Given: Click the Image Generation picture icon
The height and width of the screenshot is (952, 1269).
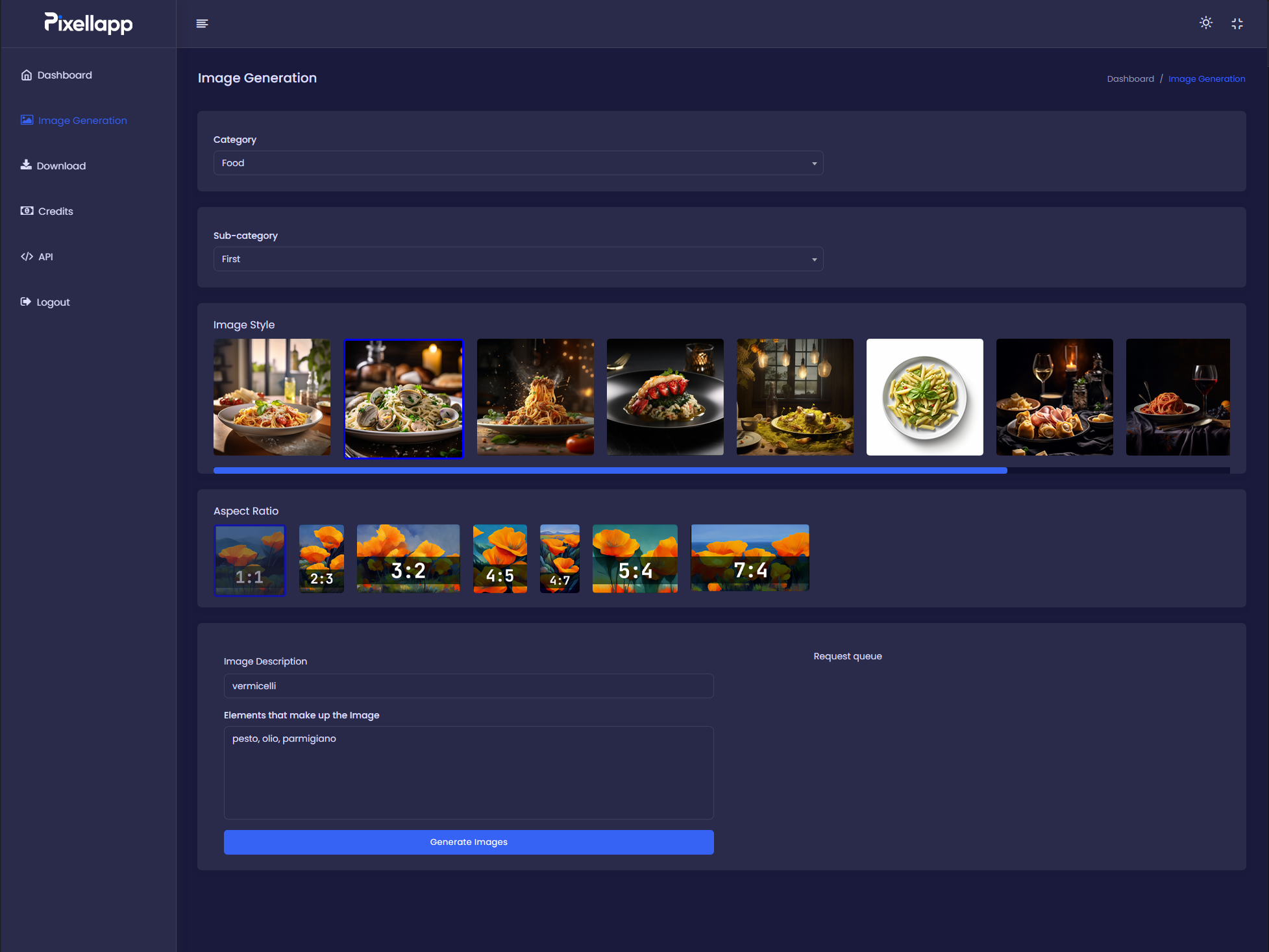Looking at the screenshot, I should coord(27,120).
